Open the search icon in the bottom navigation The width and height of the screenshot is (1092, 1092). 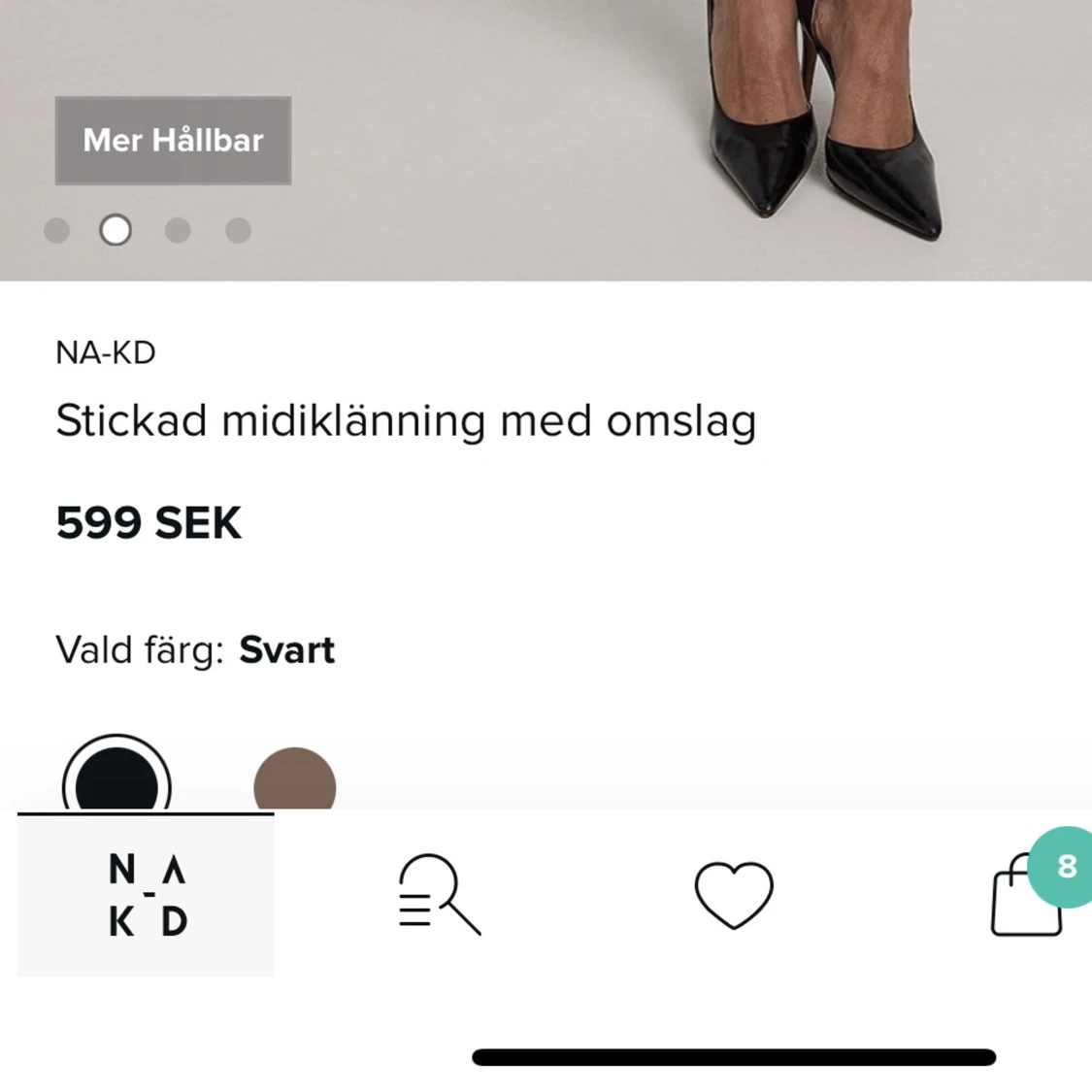438,895
